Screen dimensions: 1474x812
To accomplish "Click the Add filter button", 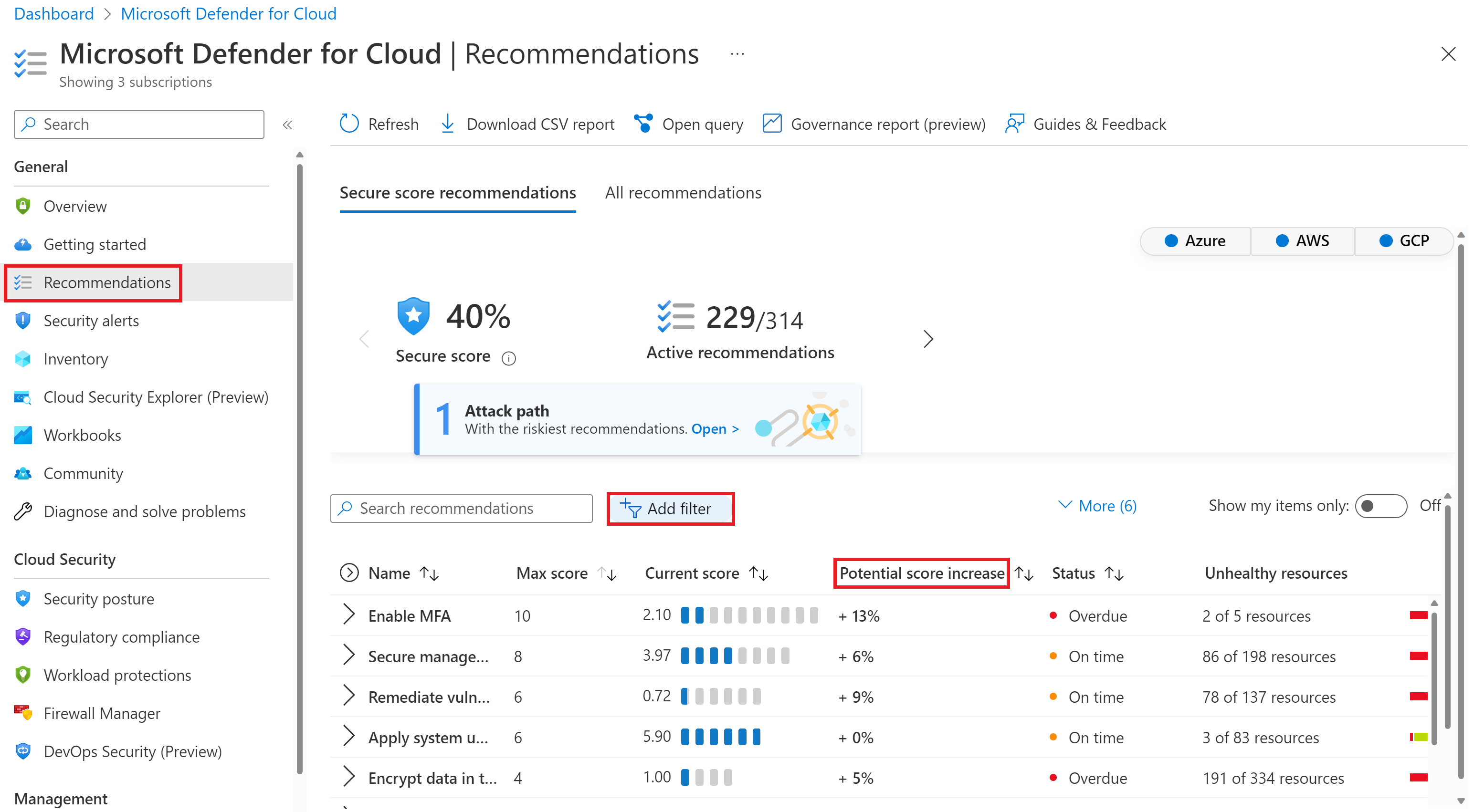I will [x=670, y=508].
